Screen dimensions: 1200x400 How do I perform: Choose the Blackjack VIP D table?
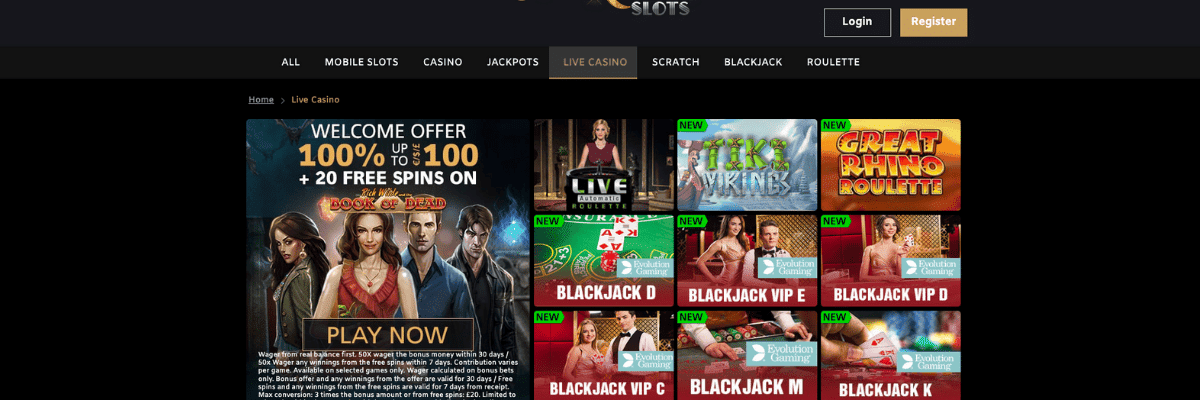(x=891, y=261)
